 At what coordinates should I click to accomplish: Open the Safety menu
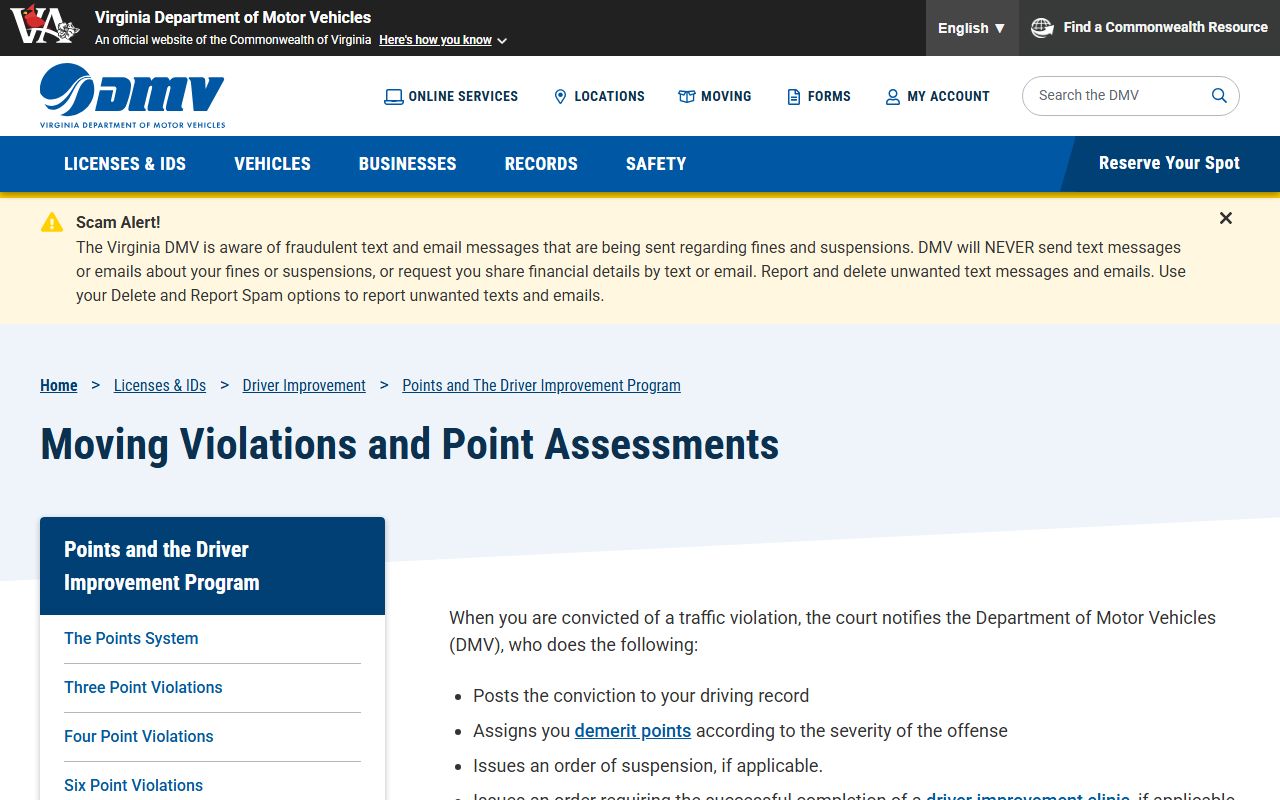(x=656, y=164)
